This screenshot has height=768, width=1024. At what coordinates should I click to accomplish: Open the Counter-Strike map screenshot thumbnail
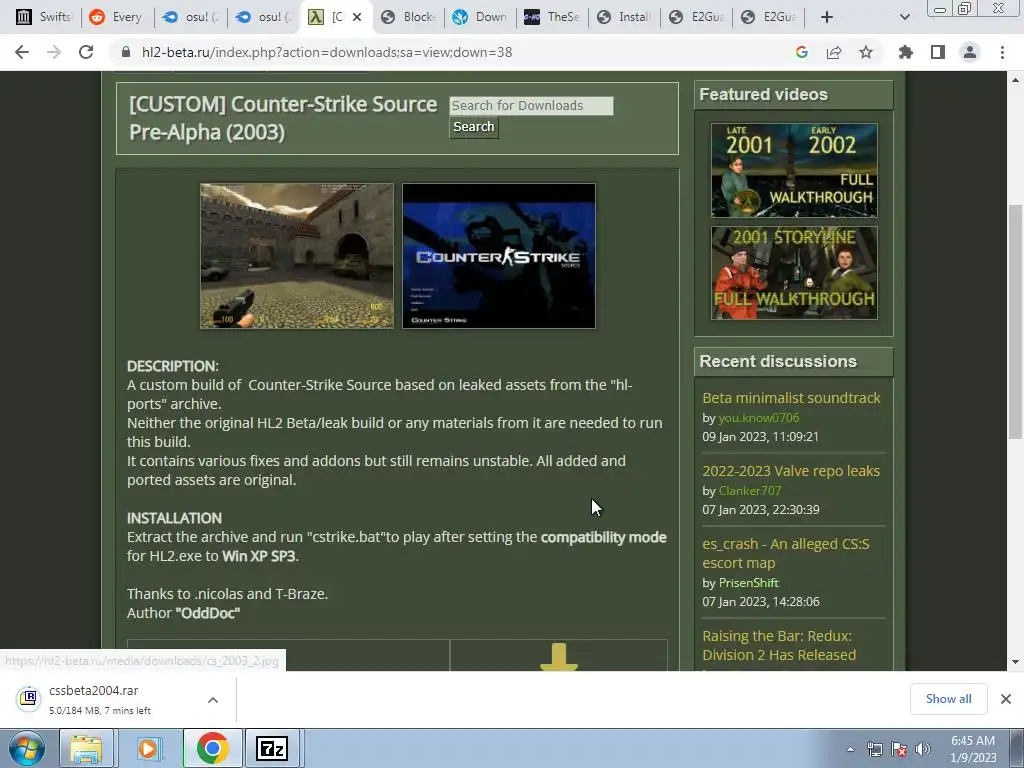297,255
